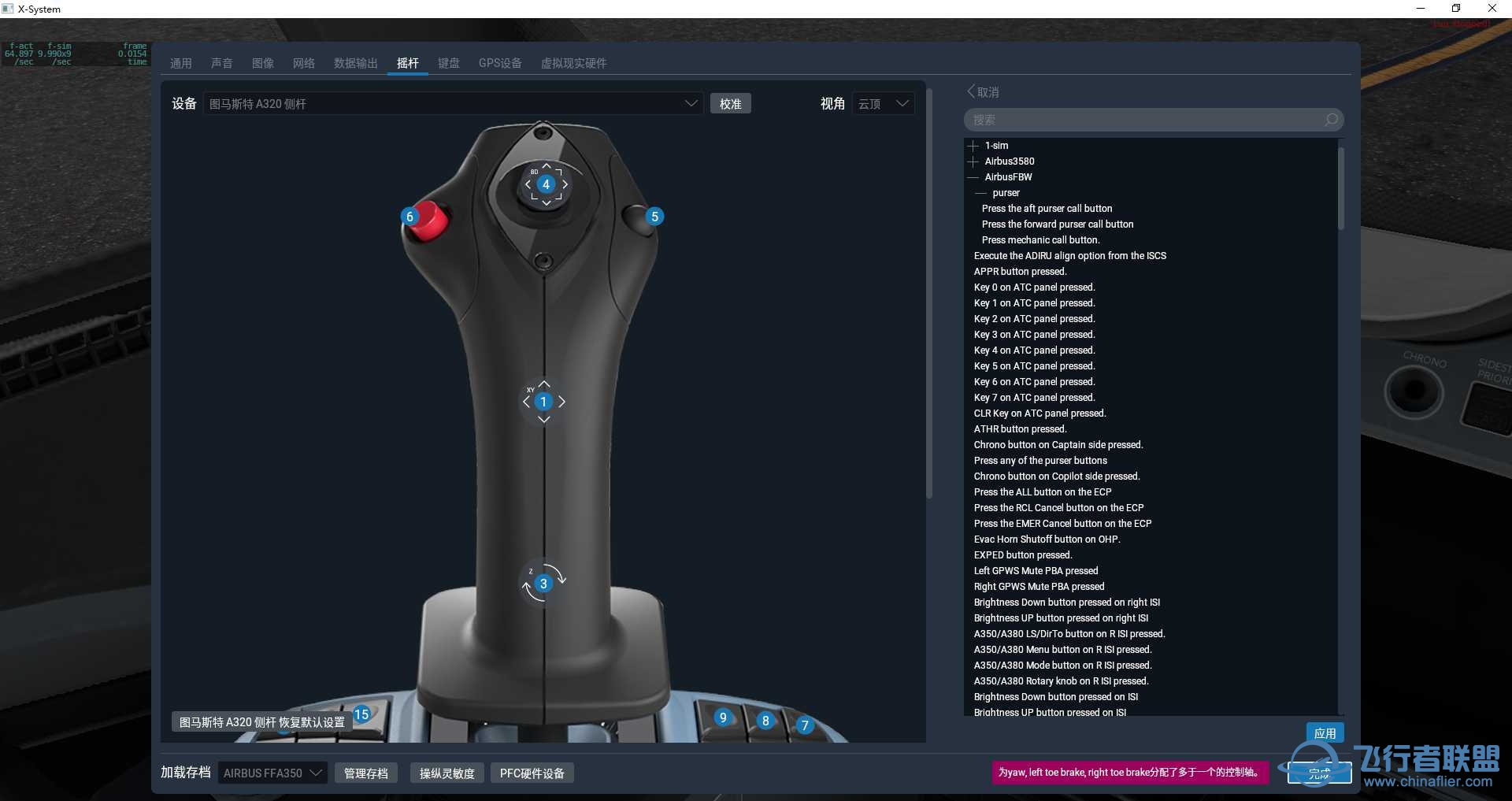Switch to the 数据输出 tab

pyautogui.click(x=356, y=63)
